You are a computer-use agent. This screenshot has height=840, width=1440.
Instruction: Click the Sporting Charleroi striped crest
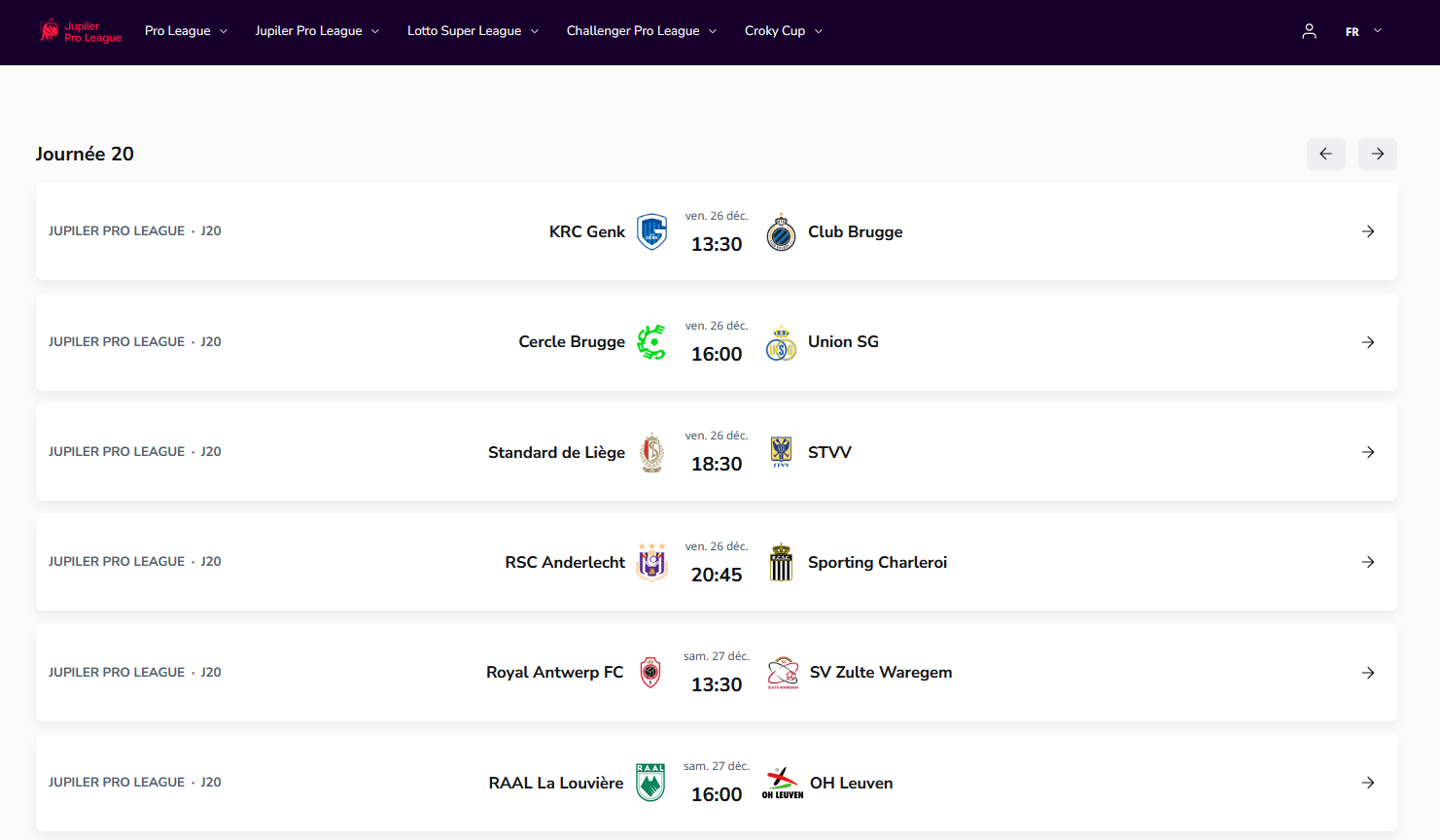click(x=781, y=563)
